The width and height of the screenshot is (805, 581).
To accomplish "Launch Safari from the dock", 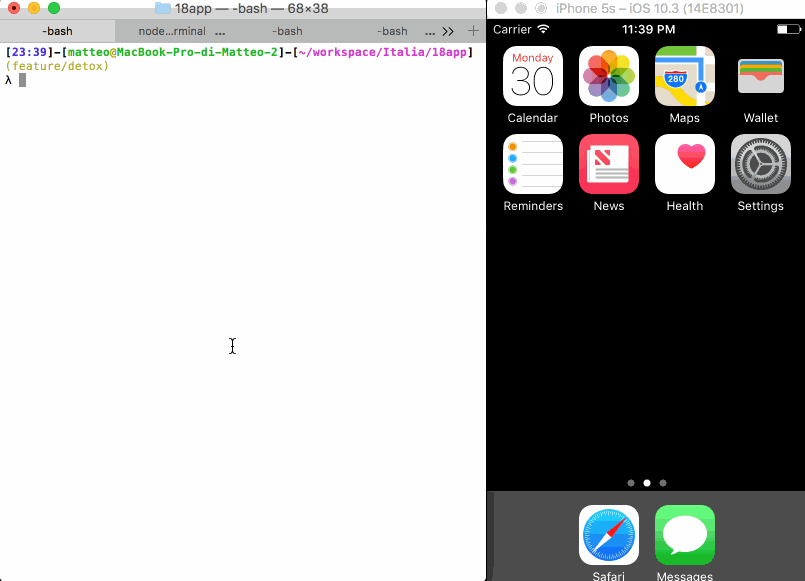I will click(608, 535).
